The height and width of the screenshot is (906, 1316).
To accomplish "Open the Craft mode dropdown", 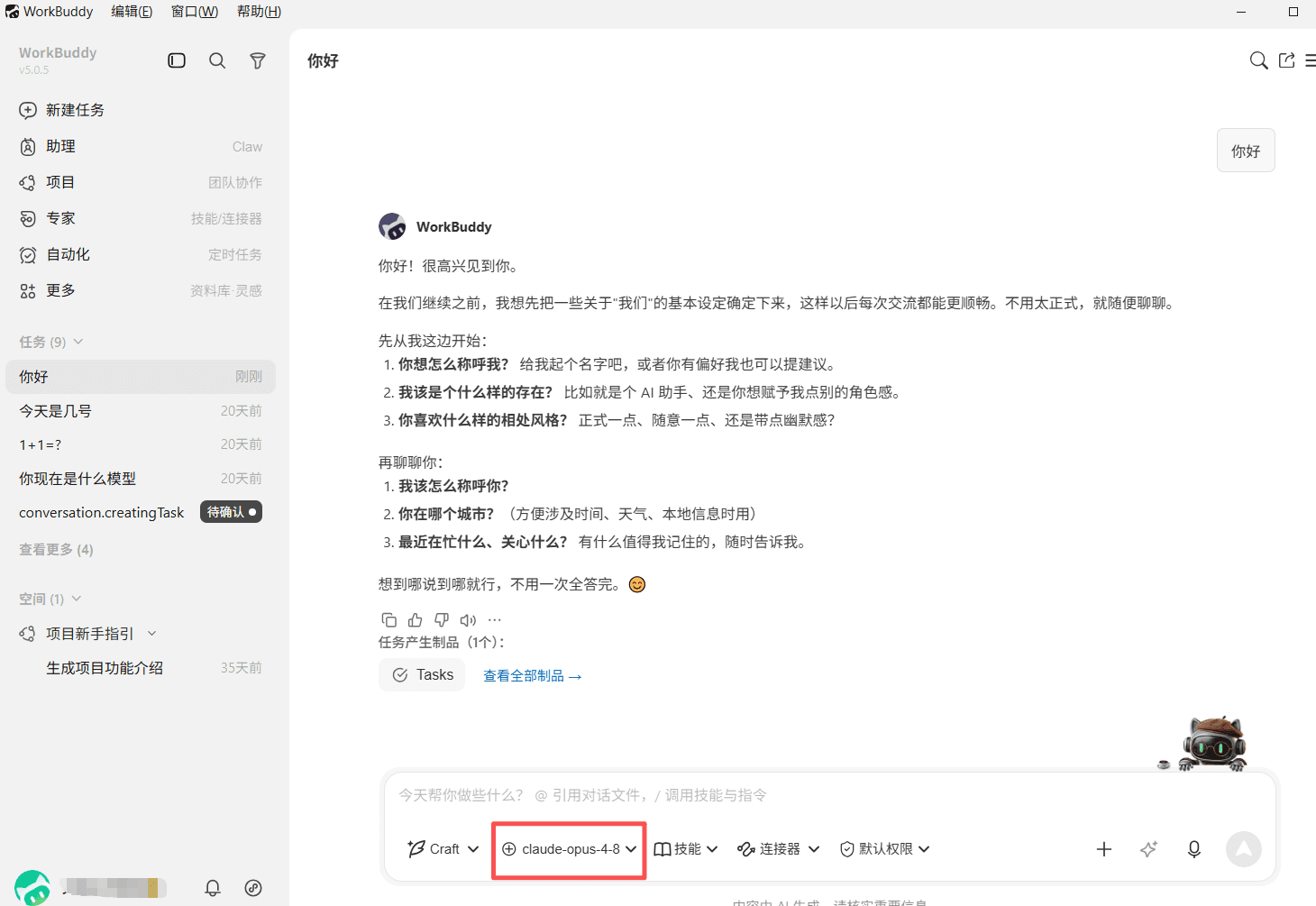I will [x=443, y=849].
